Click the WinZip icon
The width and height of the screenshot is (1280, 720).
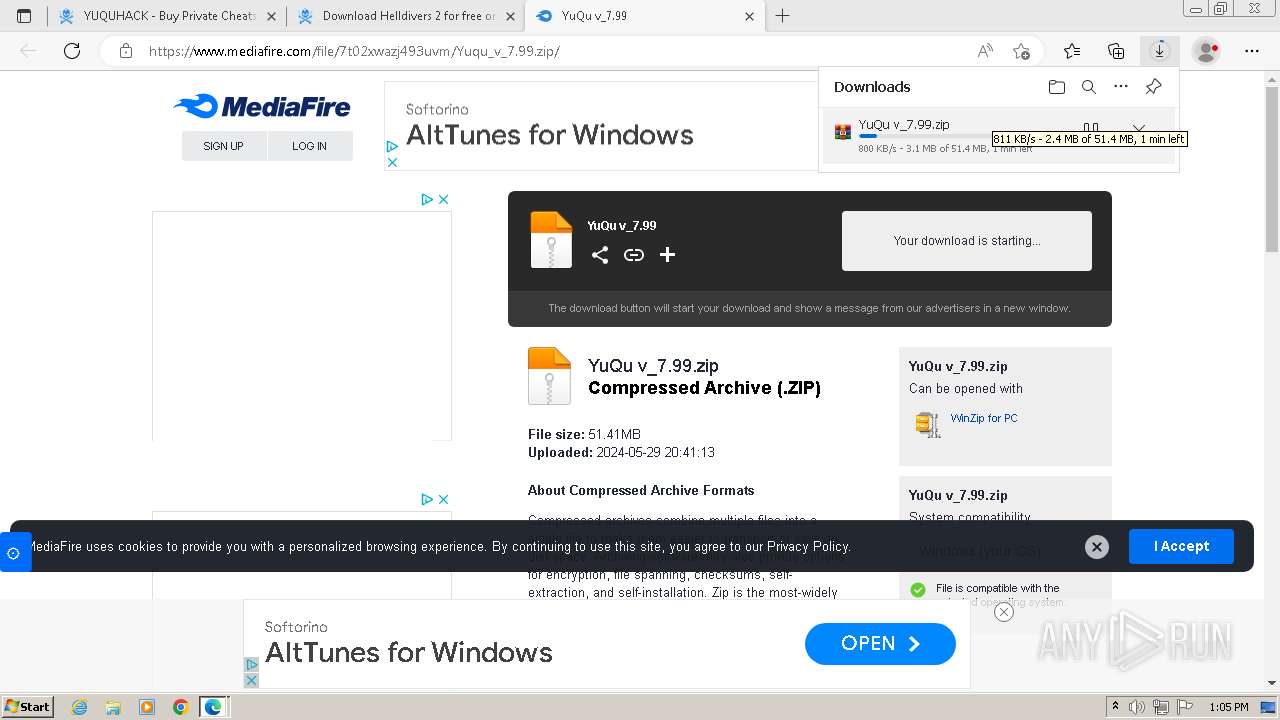[x=928, y=424]
